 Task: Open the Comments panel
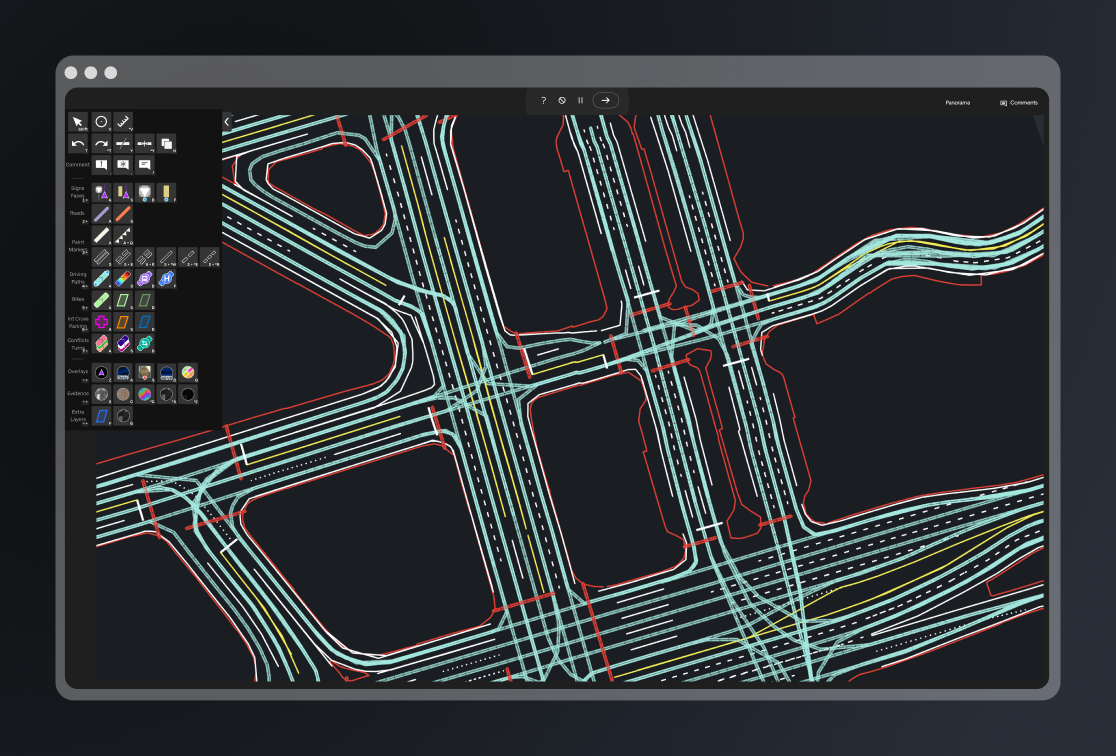click(1018, 103)
